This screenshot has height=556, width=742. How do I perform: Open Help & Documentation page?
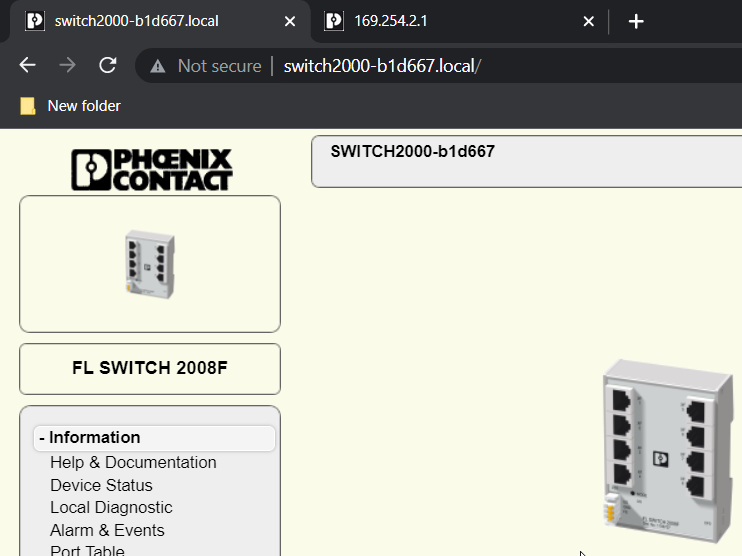click(133, 462)
